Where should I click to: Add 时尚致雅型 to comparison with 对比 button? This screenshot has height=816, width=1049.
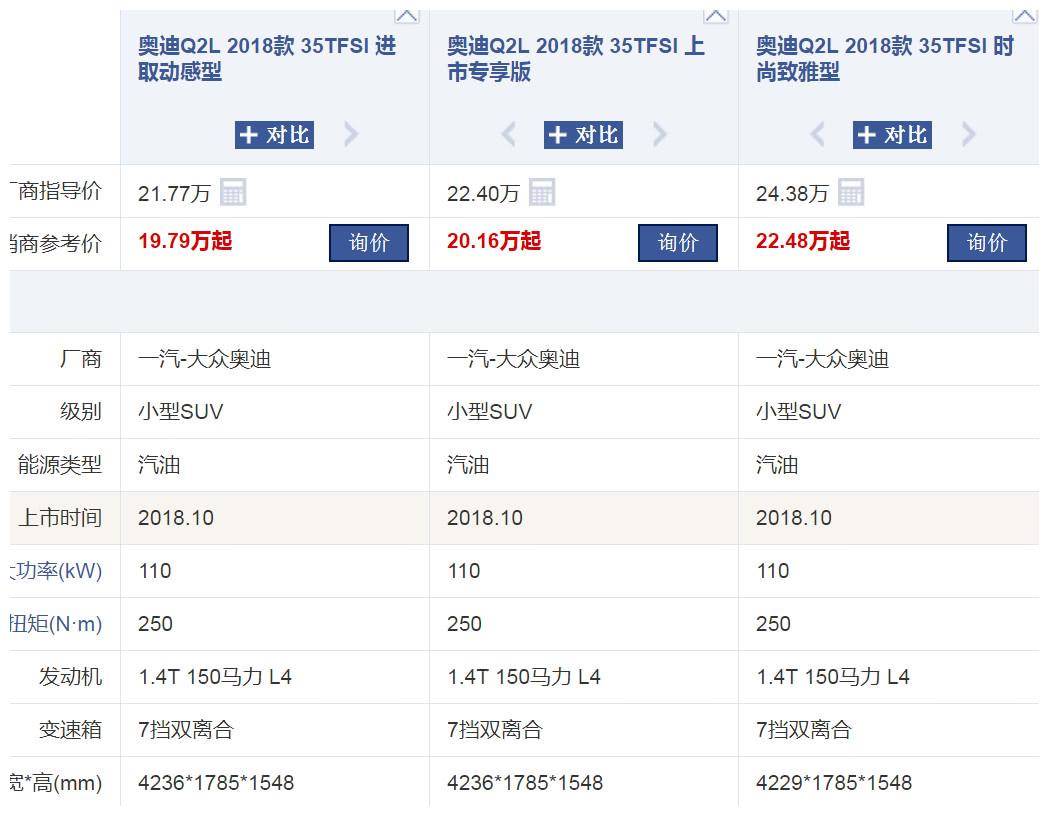pos(892,134)
